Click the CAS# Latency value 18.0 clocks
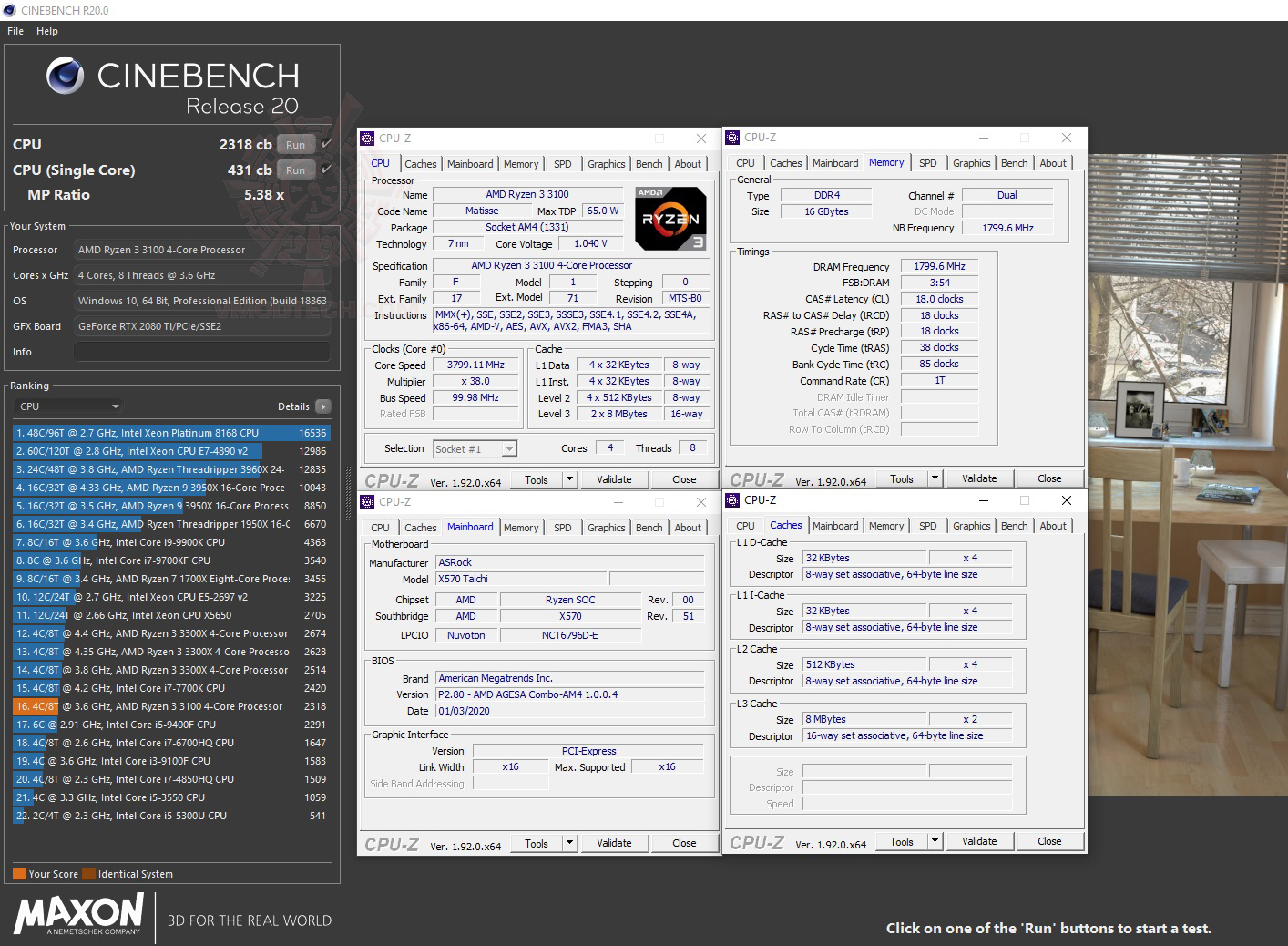 click(939, 299)
